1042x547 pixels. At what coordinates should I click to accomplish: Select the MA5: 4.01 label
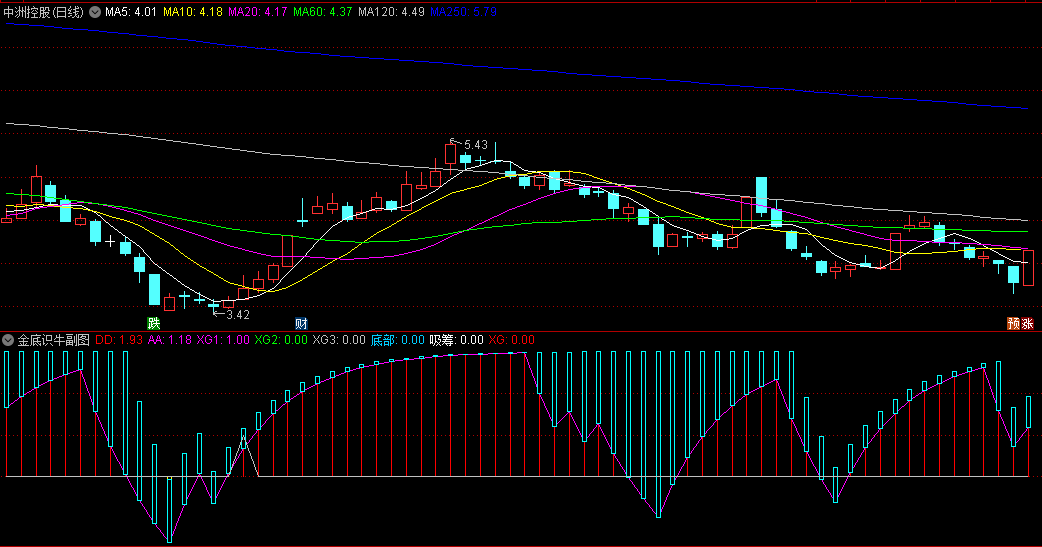pos(131,12)
